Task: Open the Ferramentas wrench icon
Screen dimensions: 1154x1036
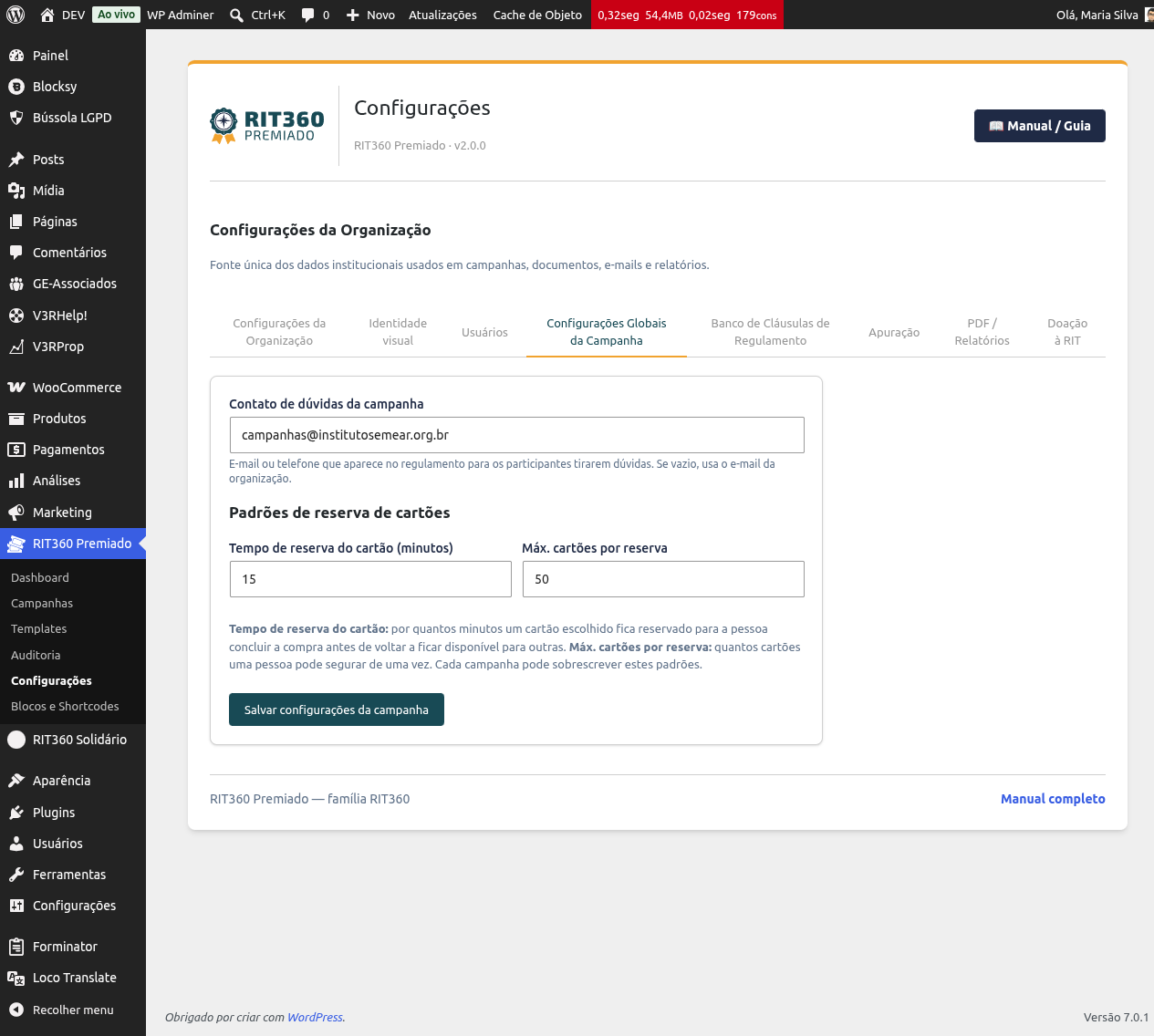Action: coord(16,875)
